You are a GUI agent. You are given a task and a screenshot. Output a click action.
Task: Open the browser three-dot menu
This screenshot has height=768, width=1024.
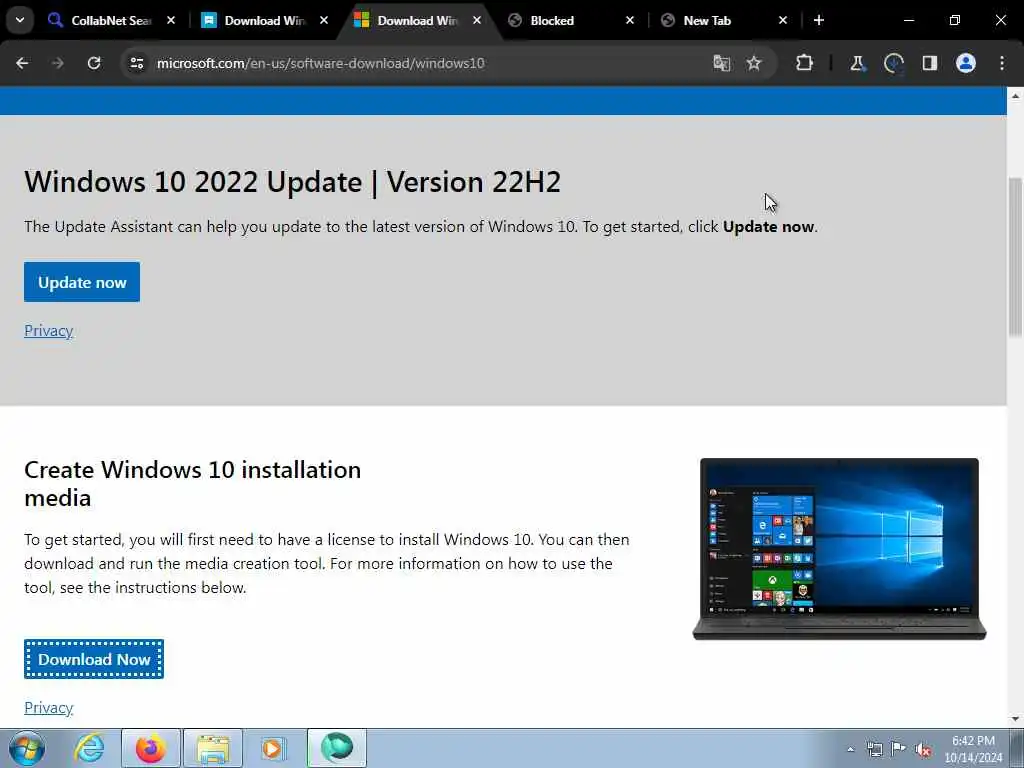tap(1002, 63)
